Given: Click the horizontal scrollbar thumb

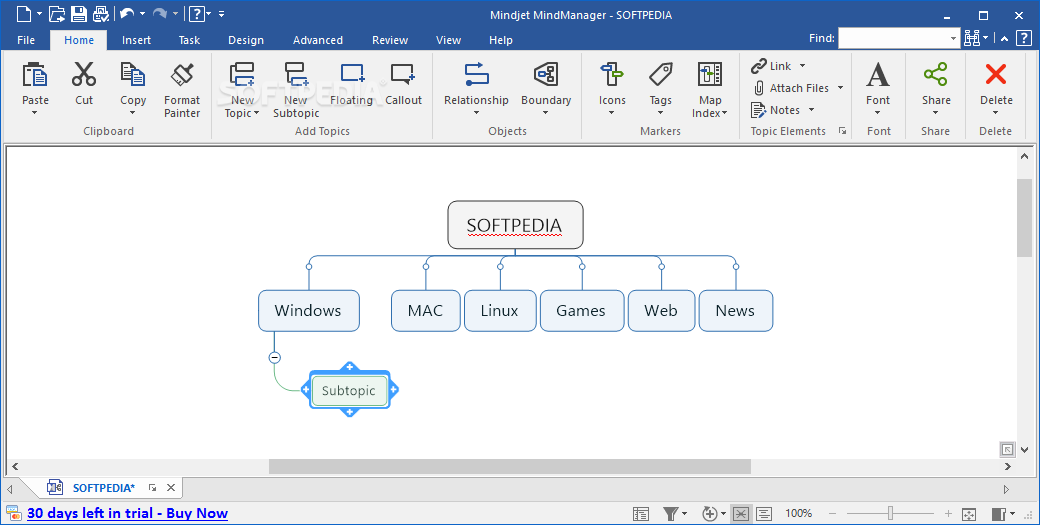Looking at the screenshot, I should click(509, 467).
